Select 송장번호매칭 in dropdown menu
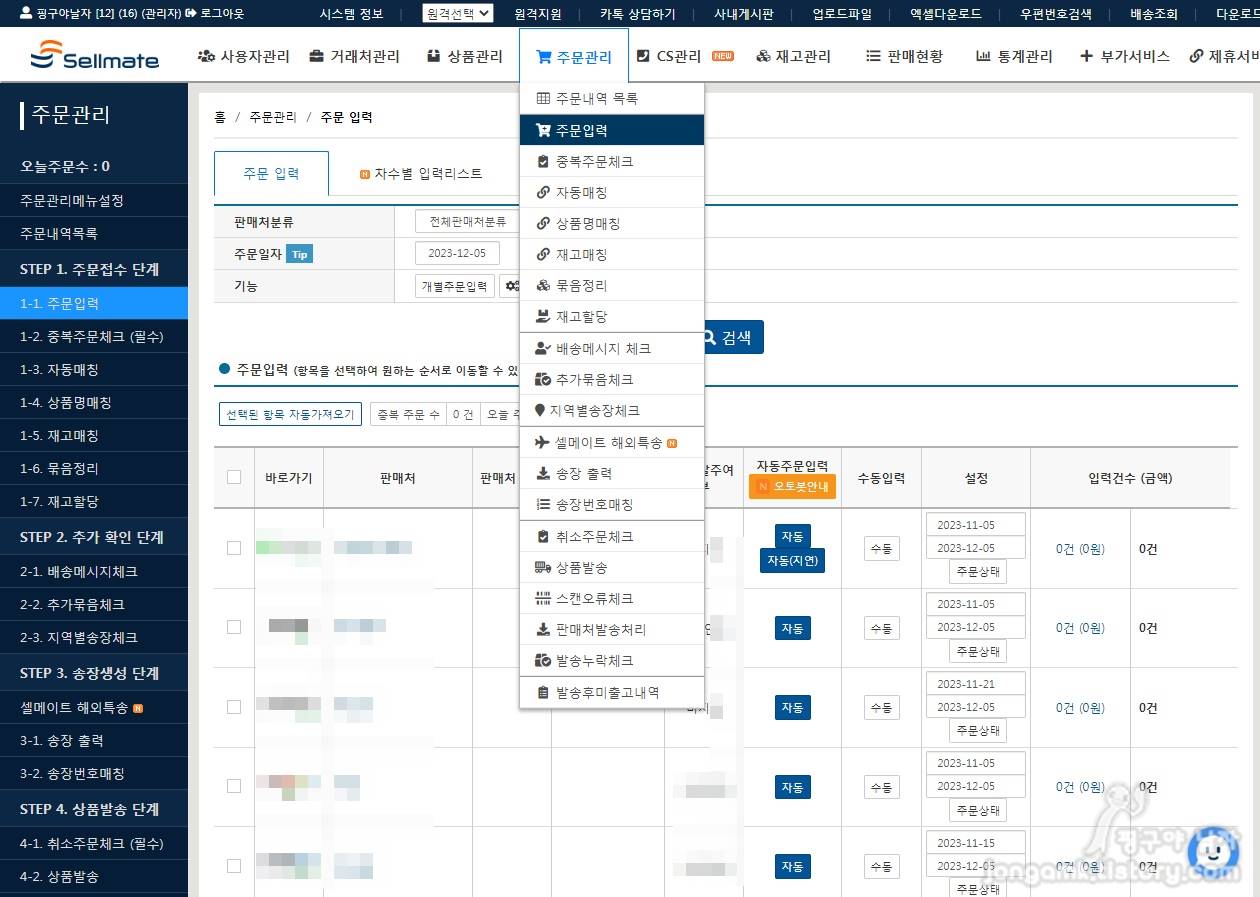This screenshot has height=897, width=1260. click(x=612, y=504)
